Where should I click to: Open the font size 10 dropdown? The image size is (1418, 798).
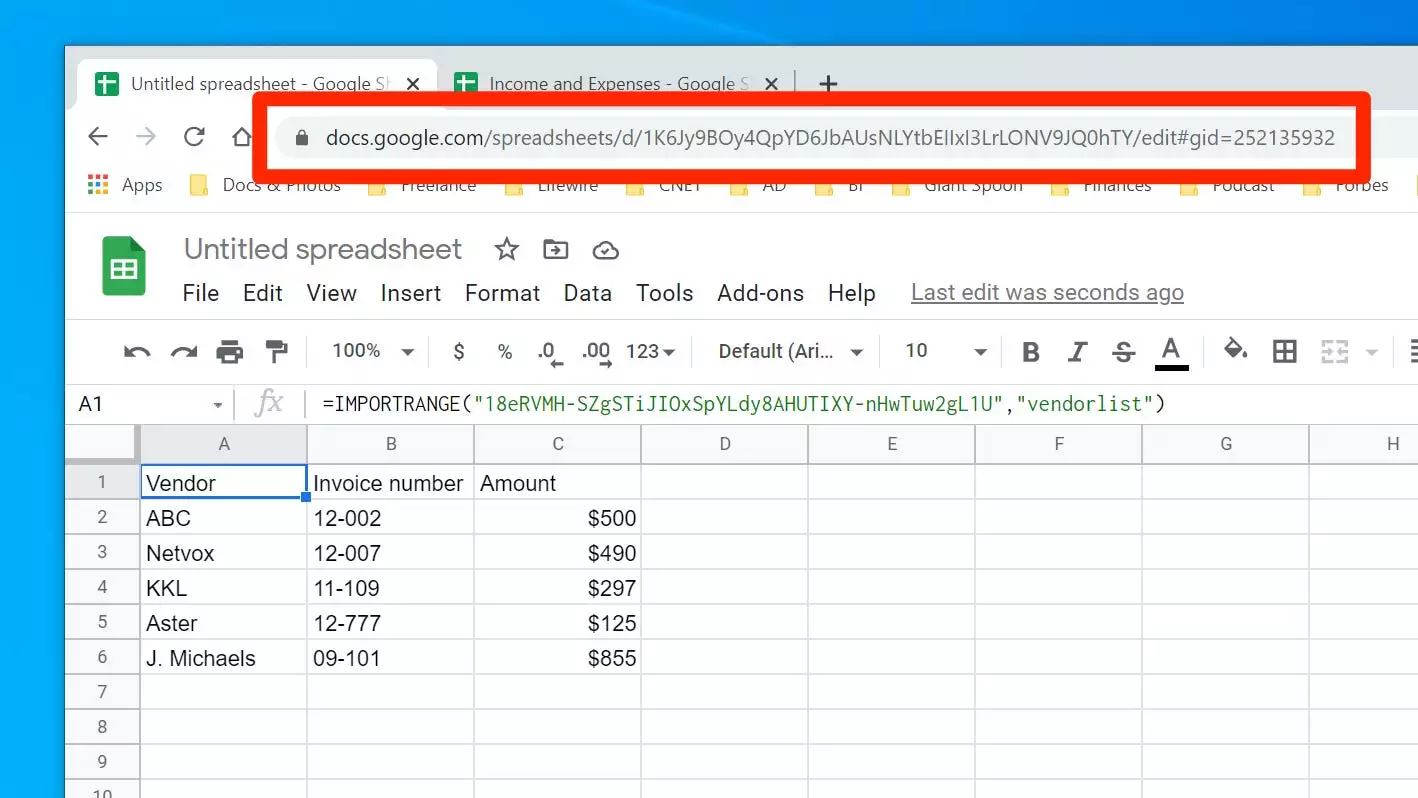[x=945, y=351]
